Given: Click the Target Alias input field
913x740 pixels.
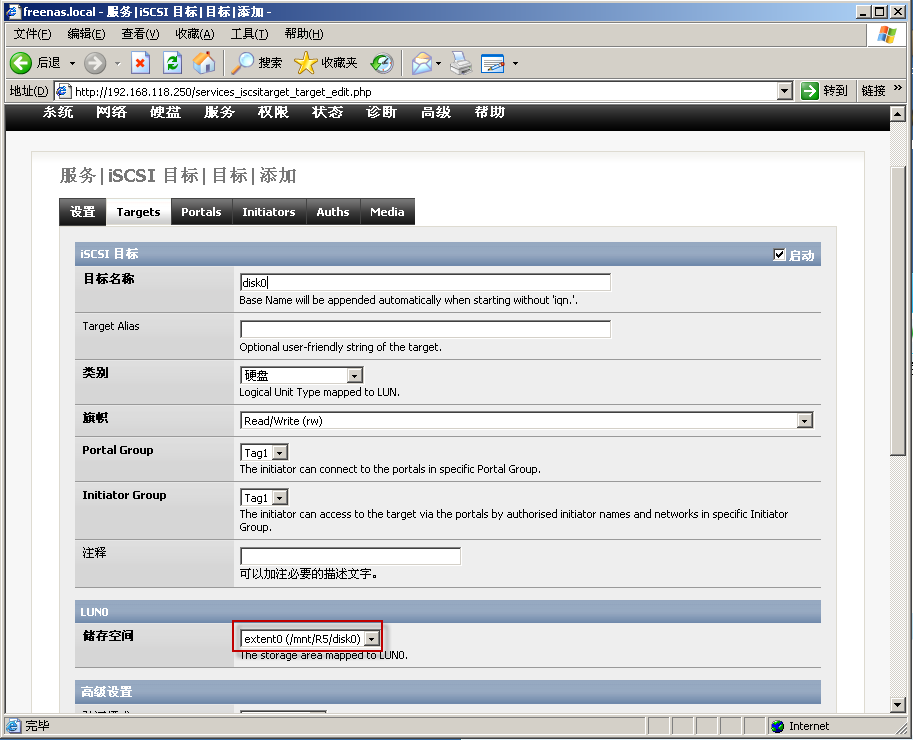Looking at the screenshot, I should (425, 329).
